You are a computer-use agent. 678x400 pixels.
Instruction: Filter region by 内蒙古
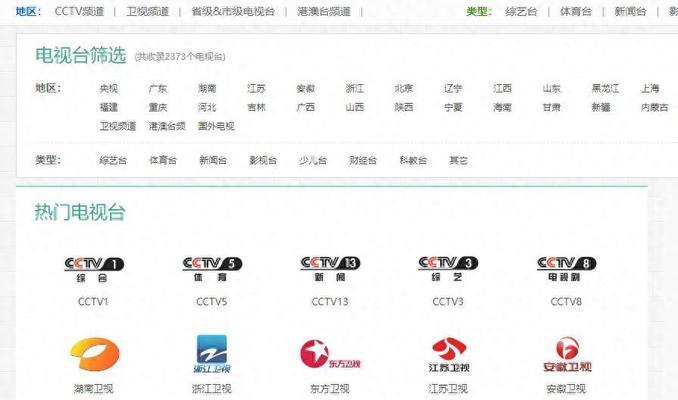[x=655, y=107]
